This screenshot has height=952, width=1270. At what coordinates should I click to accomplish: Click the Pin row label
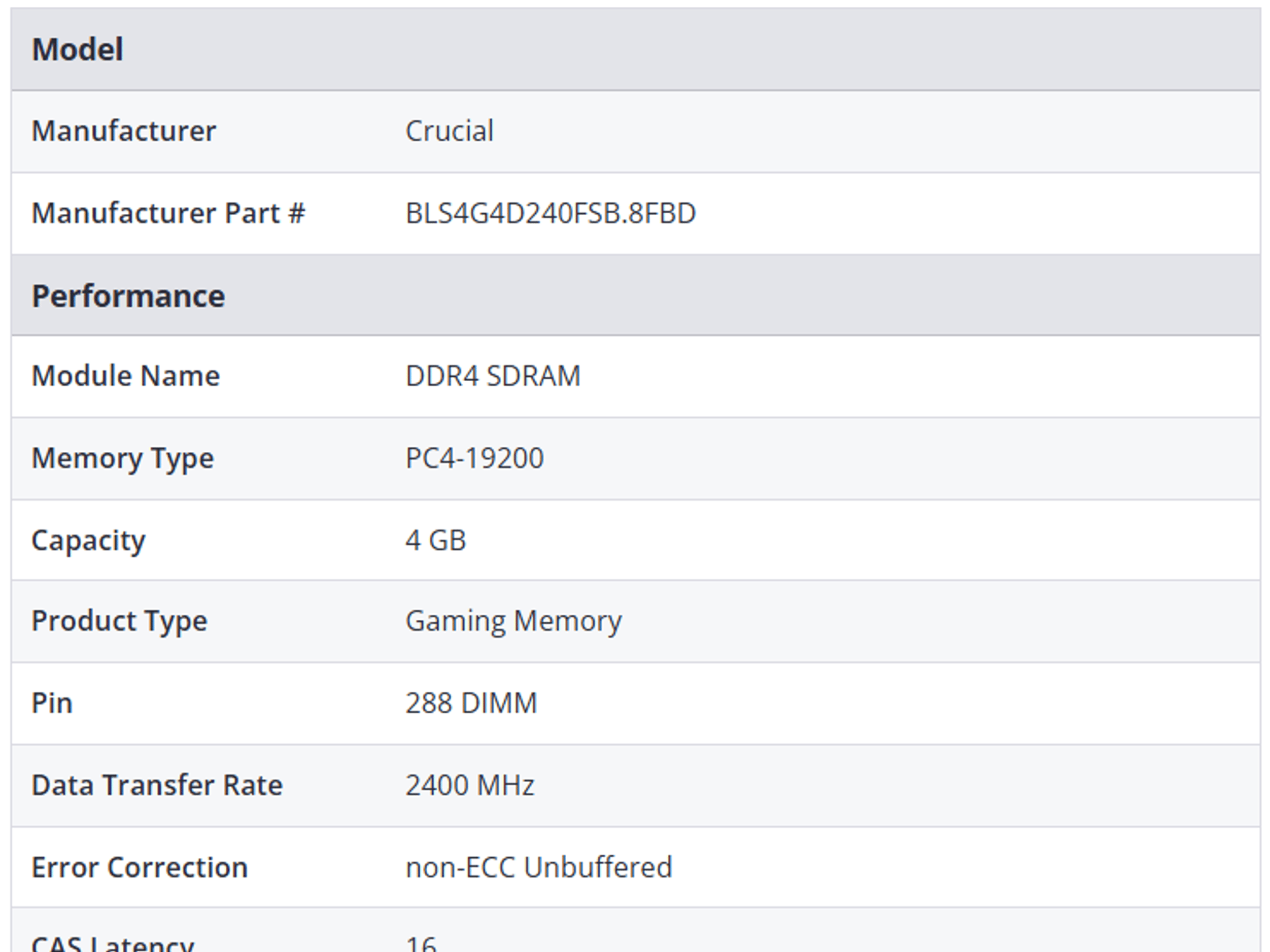(x=52, y=703)
